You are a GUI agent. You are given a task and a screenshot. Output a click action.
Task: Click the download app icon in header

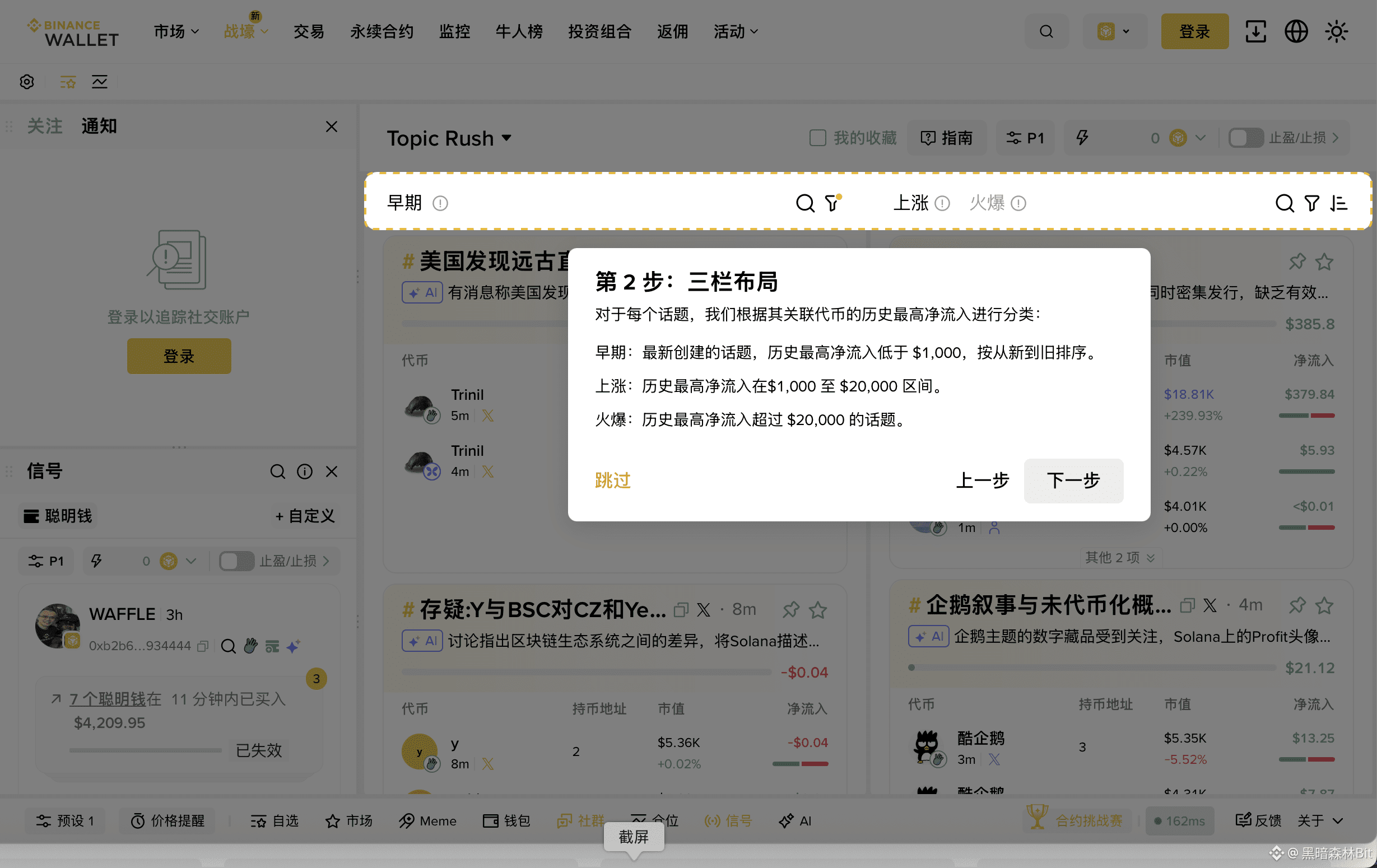(x=1255, y=31)
